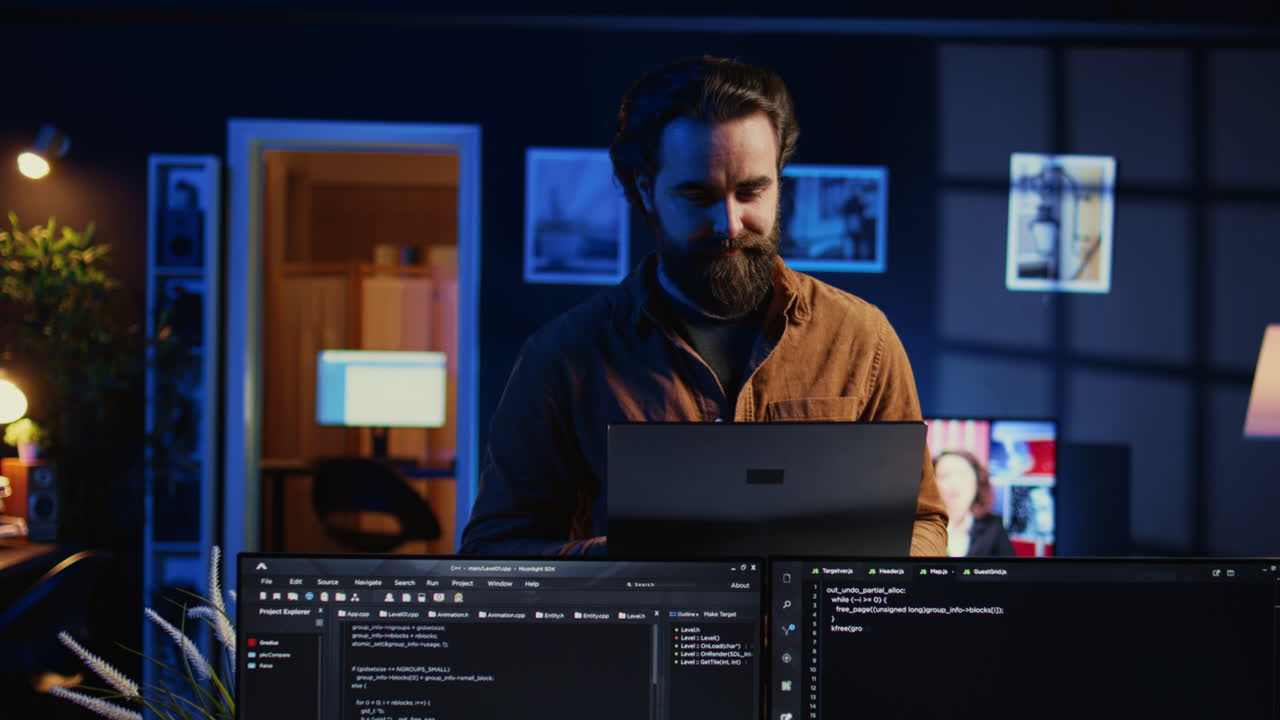Open the Navigate menu

pos(368,583)
